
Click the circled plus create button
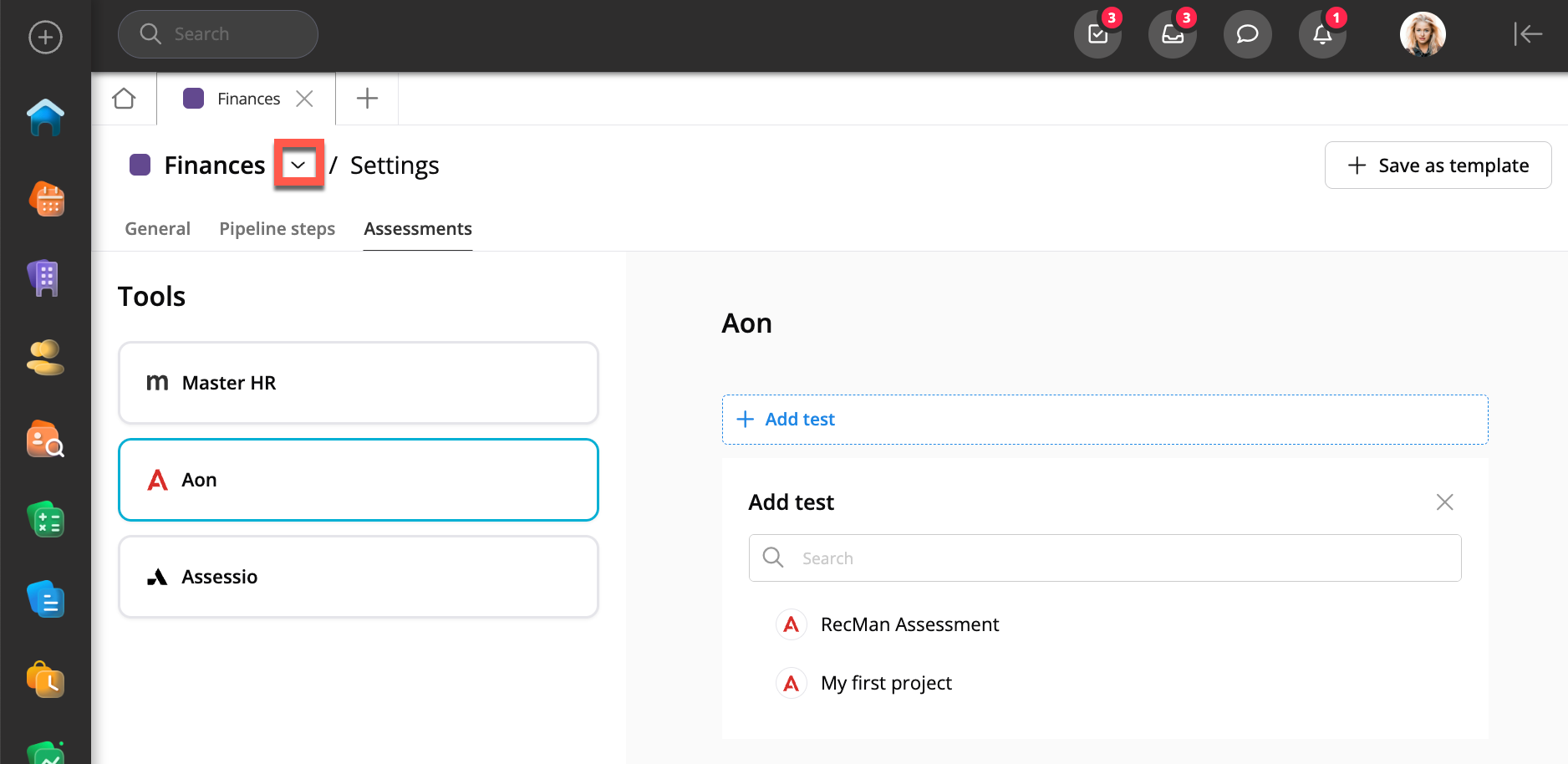45,38
